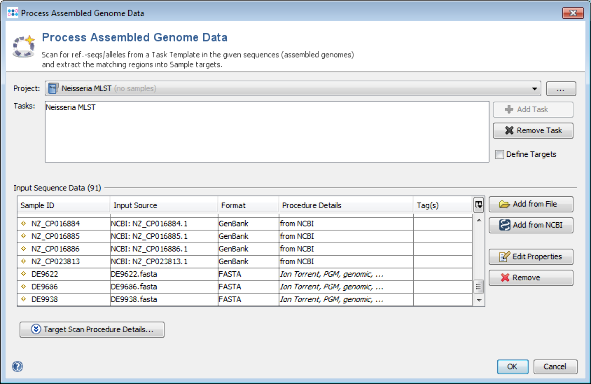The height and width of the screenshot is (384, 591).
Task: Click the diamond icon of sample DE9686
Action: click(x=24, y=287)
